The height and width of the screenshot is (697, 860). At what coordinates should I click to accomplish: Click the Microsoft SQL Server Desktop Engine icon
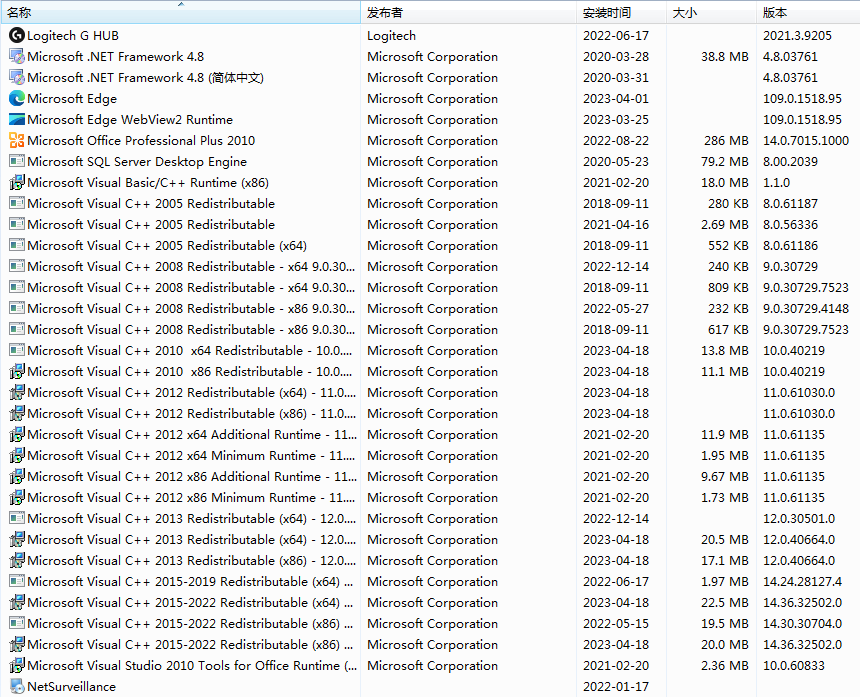(17, 162)
